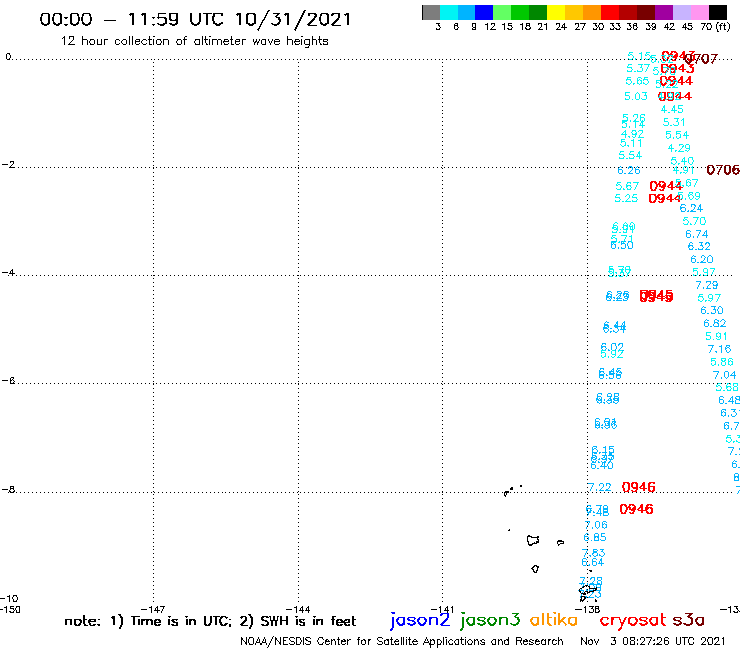
Task: Click the latitude axis label '-4'
Action: (8, 273)
